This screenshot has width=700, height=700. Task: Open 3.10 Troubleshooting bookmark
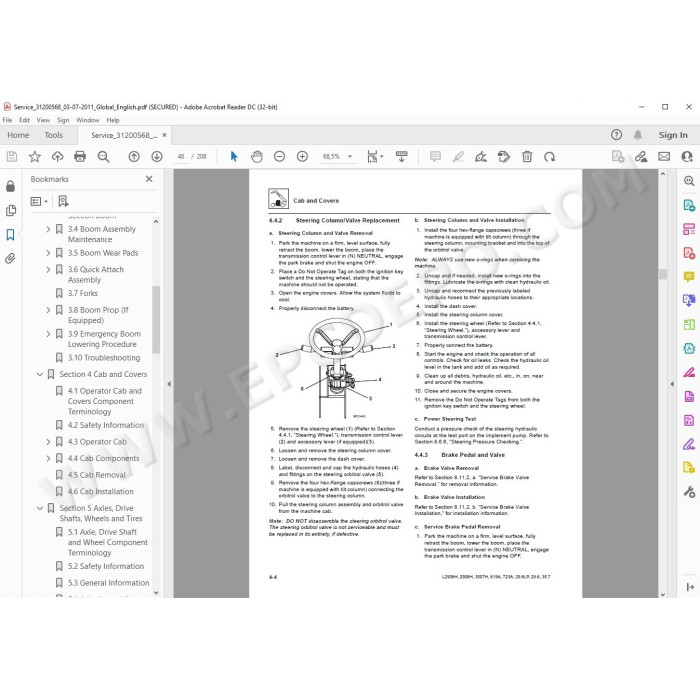[x=104, y=358]
